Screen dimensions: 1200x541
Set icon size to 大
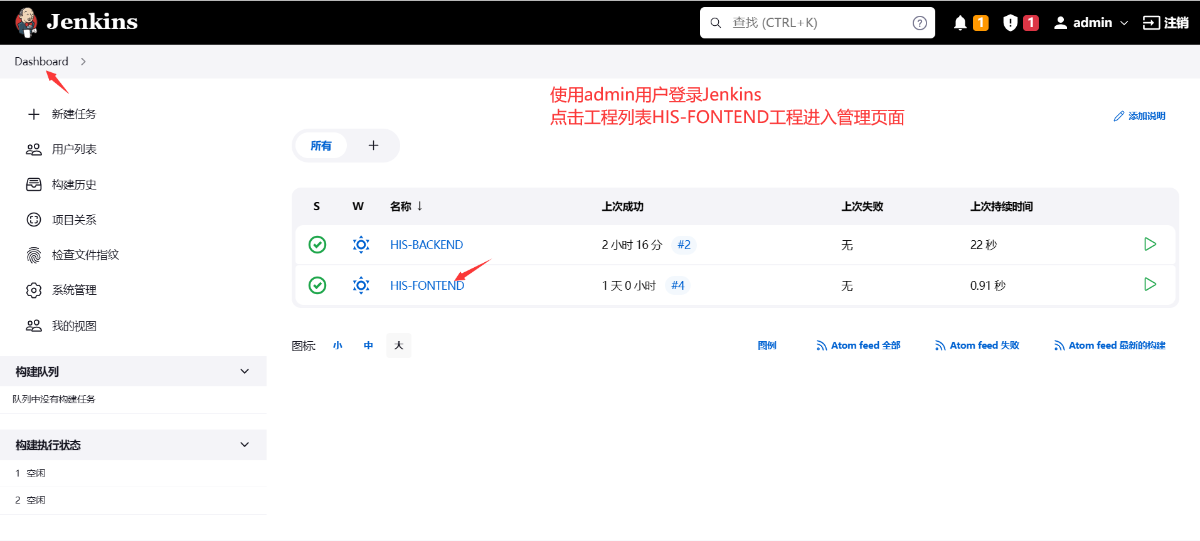point(398,346)
